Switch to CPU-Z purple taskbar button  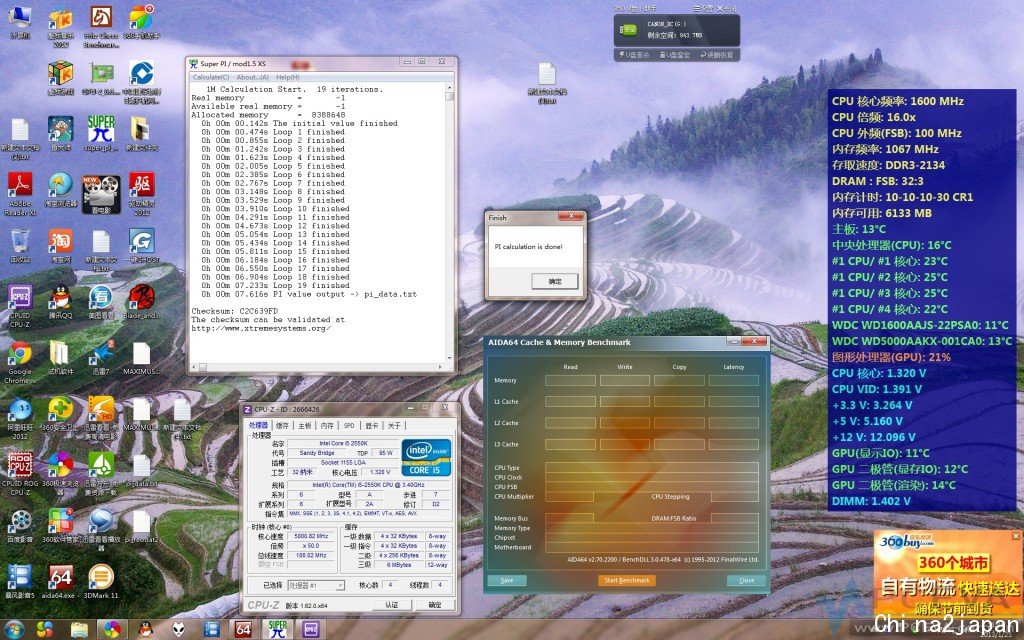tap(311, 629)
